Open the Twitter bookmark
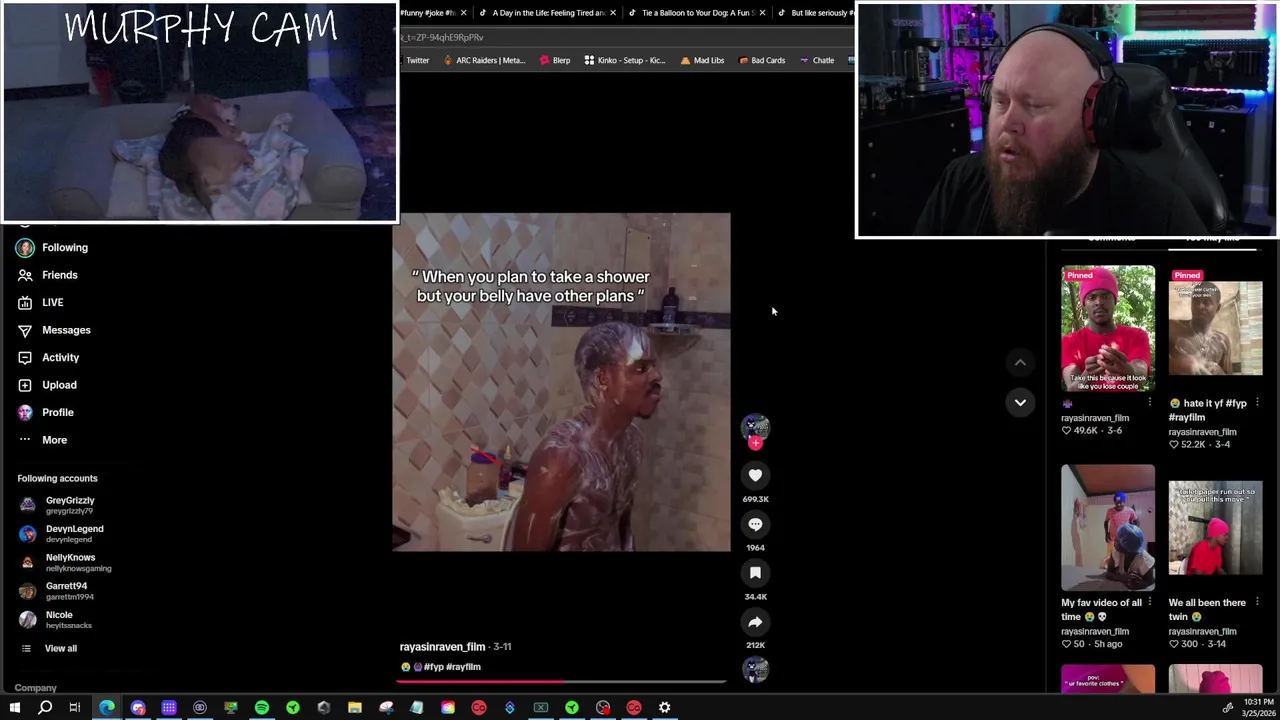 tap(417, 60)
